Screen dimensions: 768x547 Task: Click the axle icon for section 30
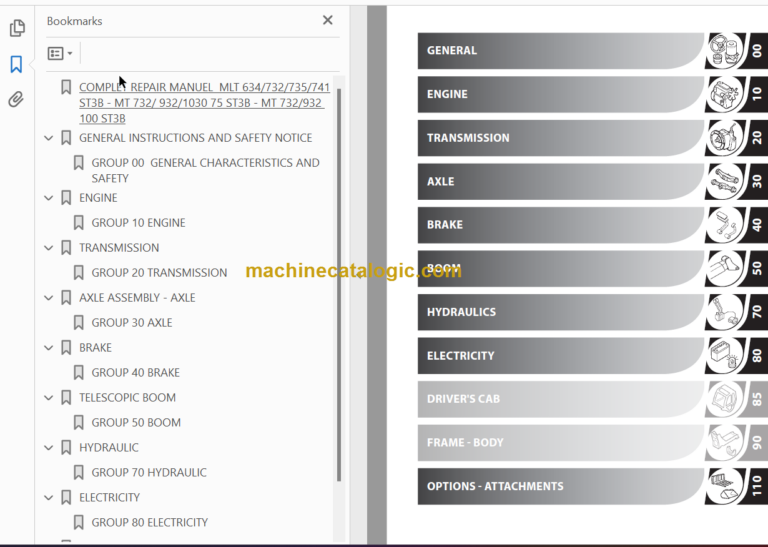click(725, 181)
